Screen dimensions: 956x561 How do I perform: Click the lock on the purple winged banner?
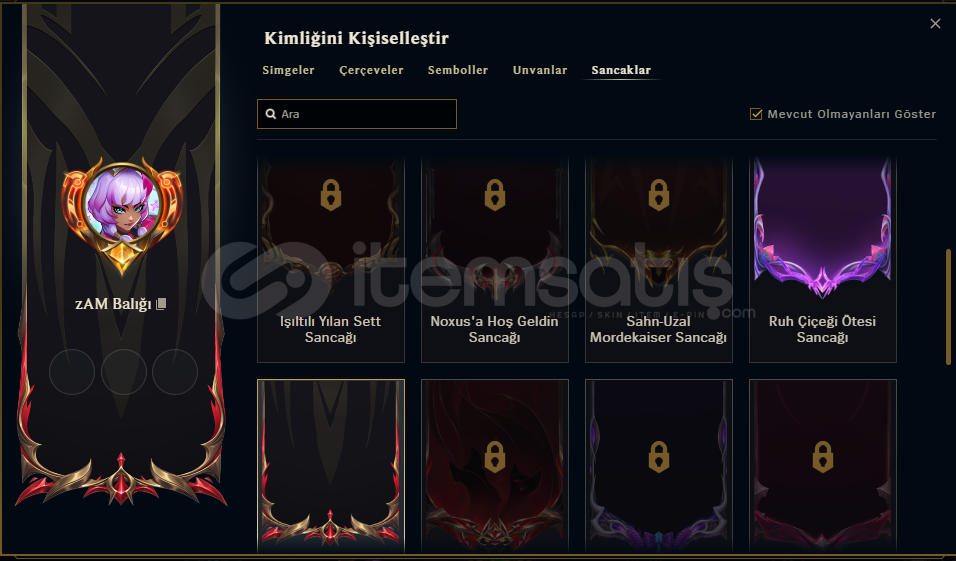[658, 457]
